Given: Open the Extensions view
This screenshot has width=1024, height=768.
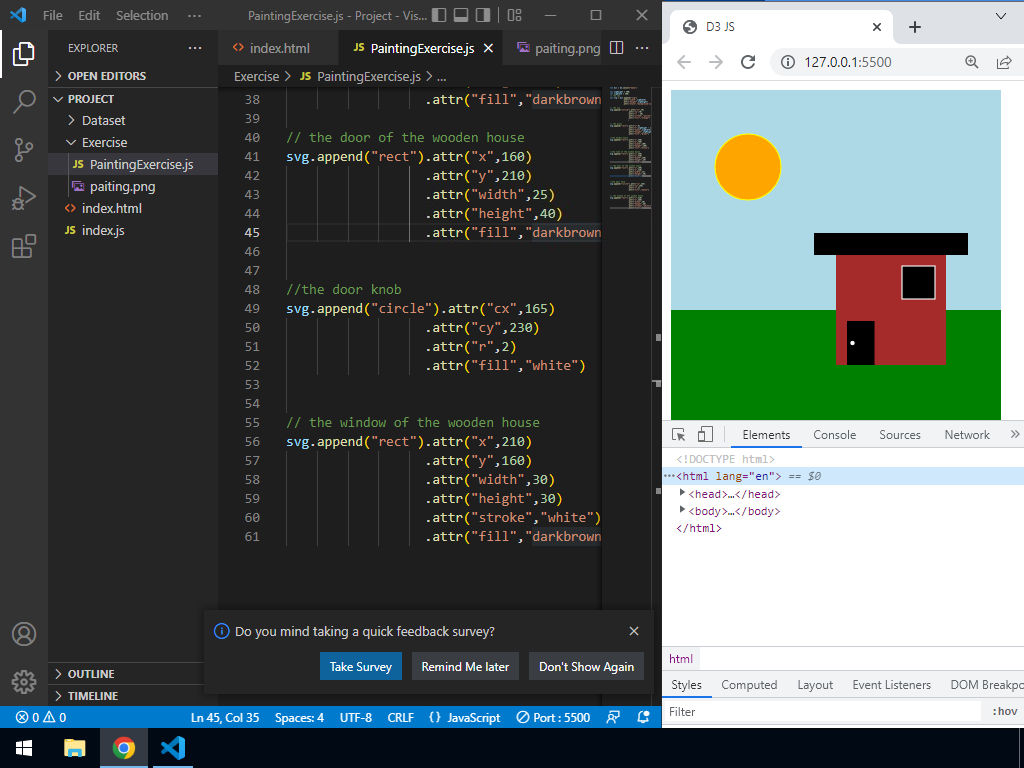Looking at the screenshot, I should pos(24,246).
